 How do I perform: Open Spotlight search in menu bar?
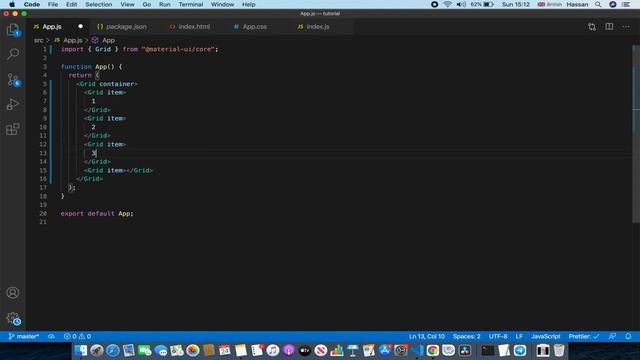point(598,4)
